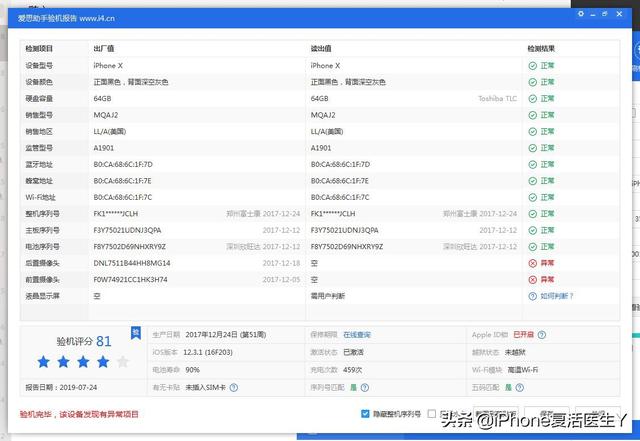This screenshot has width=640, height=441.
Task: Click the red 异常 icon for 后置摄像头
Action: 532,263
